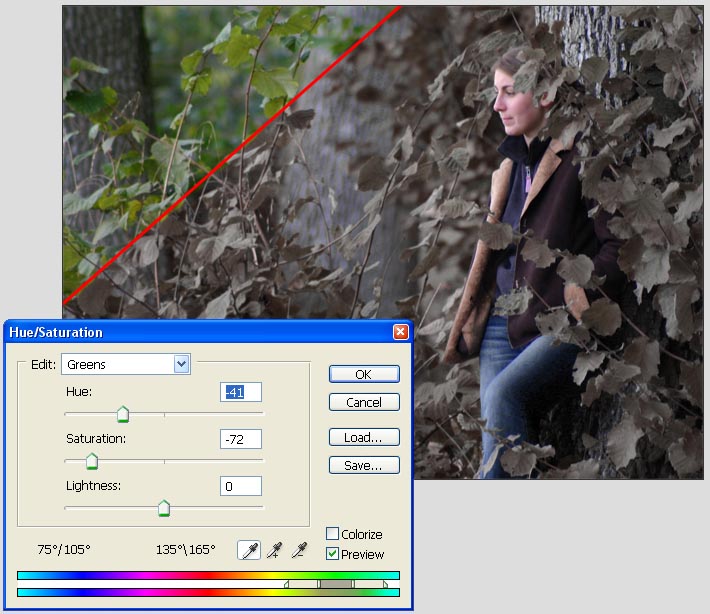Click the right falloff triangle marker on range bar
710x614 pixels.
coord(385,585)
